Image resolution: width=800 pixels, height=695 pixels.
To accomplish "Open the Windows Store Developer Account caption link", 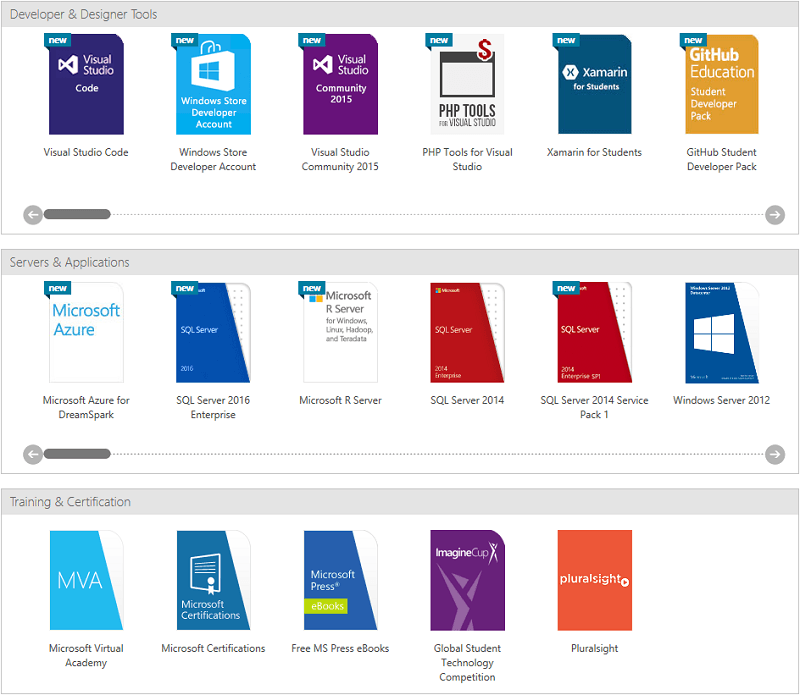I will click(213, 159).
